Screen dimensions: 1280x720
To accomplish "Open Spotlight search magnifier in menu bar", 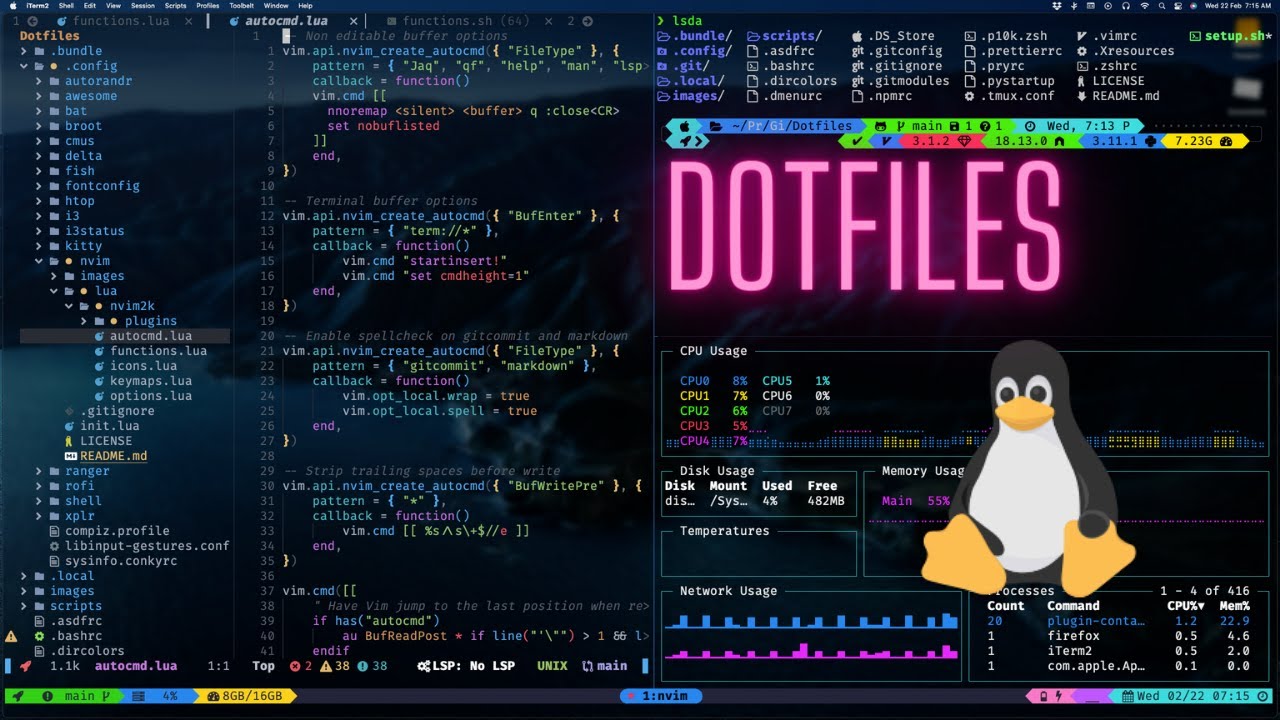I will point(1162,6).
